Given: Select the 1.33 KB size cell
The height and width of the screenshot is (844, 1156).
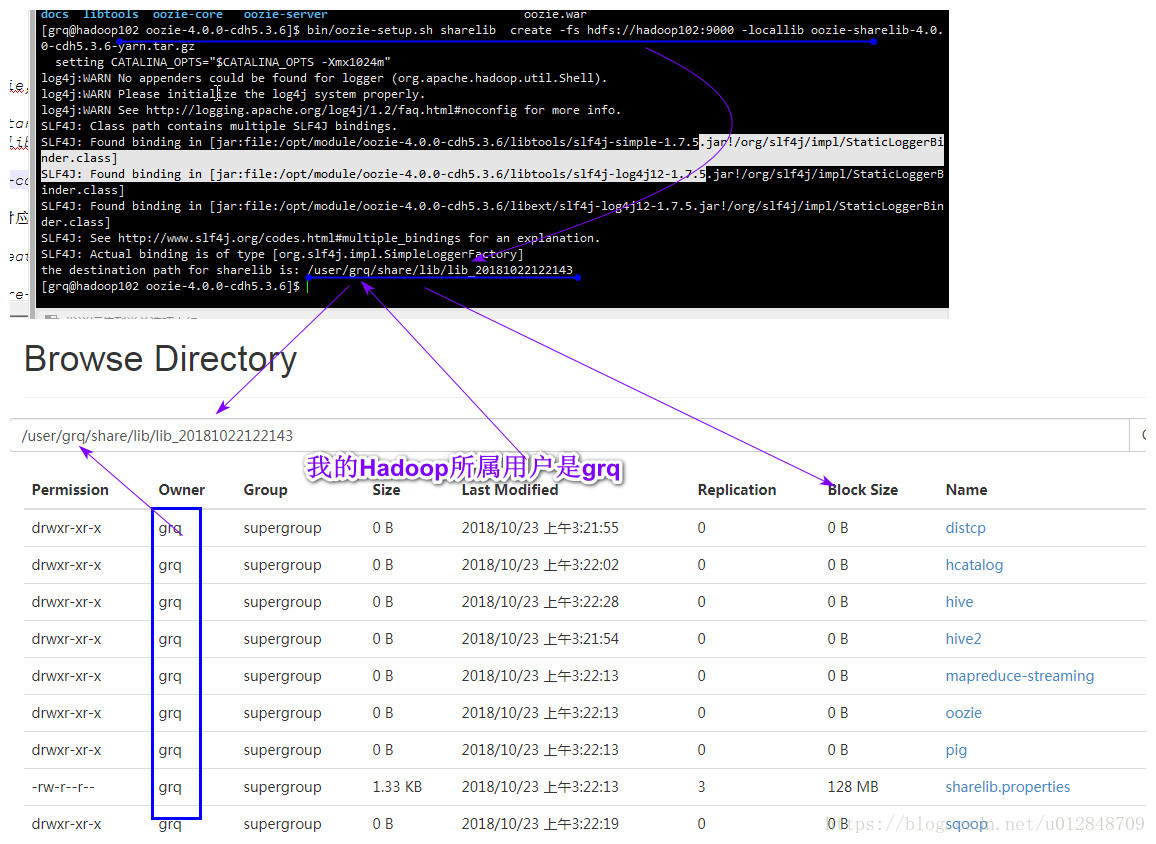Looking at the screenshot, I should [x=397, y=787].
